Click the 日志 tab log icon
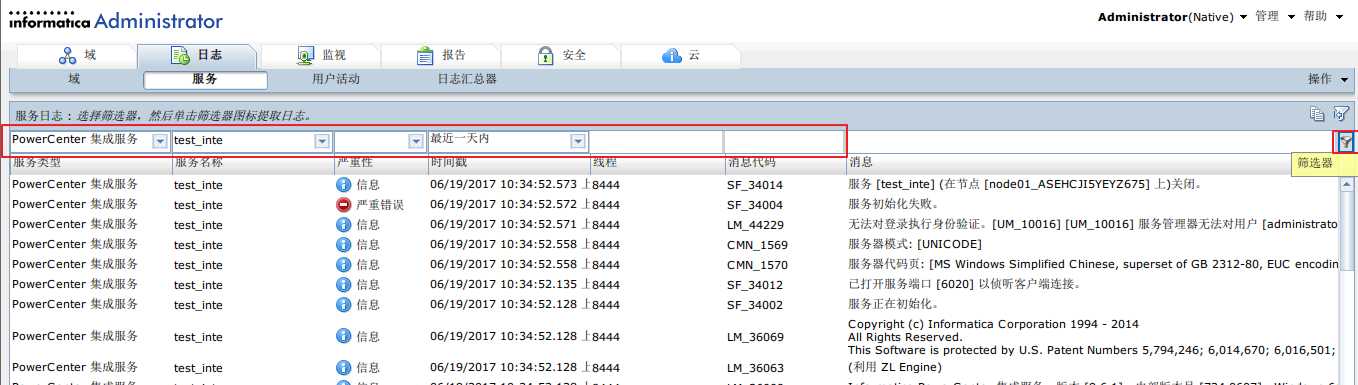Screen dimensions: 1358x385 point(180,55)
